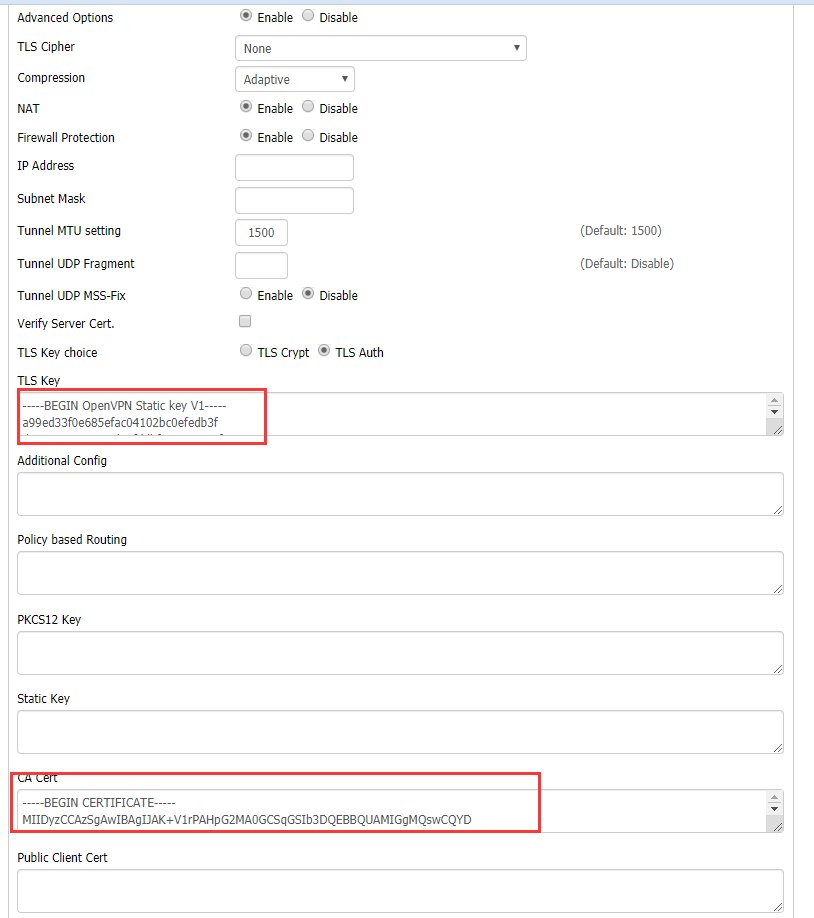Click the Tunnel MTU setting field
Screen dimensions: 814x918
click(261, 232)
